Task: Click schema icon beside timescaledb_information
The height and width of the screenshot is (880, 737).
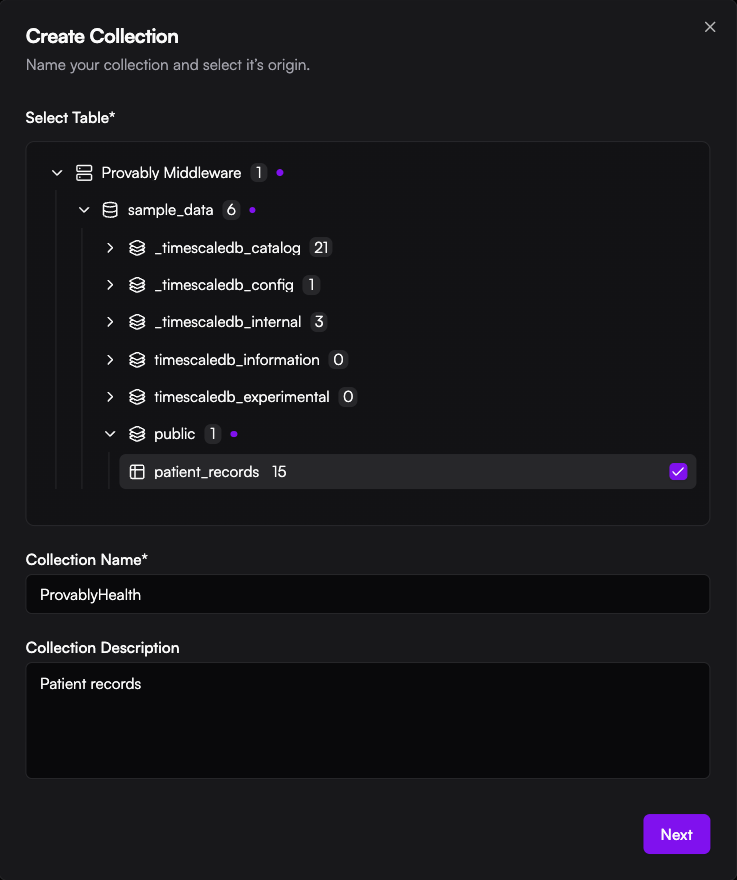Action: click(x=137, y=360)
